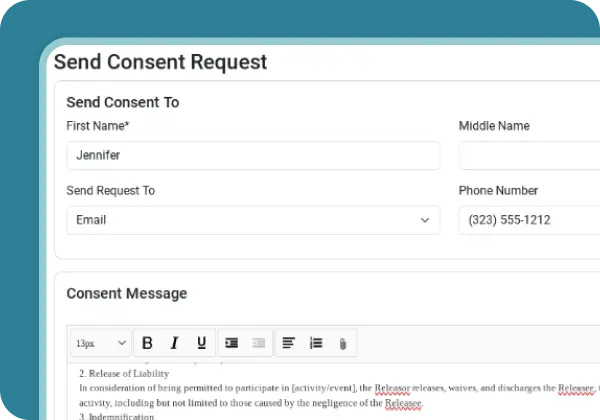Screen dimensions: 600x420
Task: Apply italic formatting in the consent editor
Action: click(x=174, y=343)
